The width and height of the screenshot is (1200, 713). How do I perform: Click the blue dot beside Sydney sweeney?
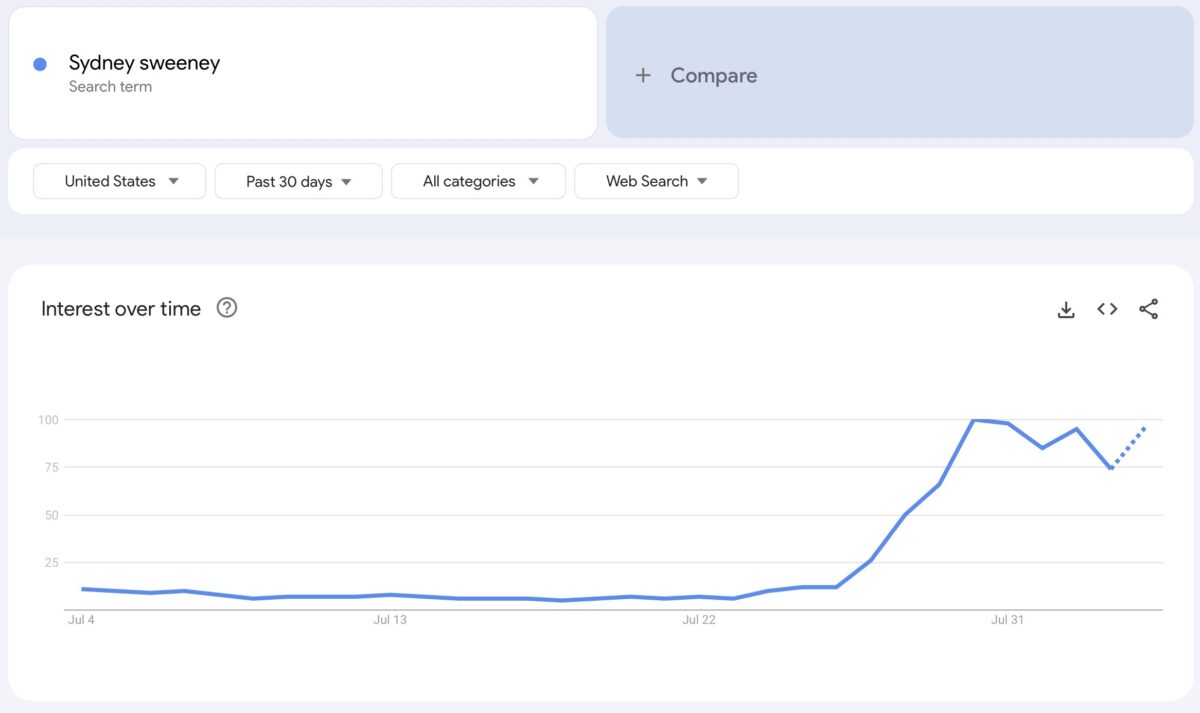[x=38, y=63]
